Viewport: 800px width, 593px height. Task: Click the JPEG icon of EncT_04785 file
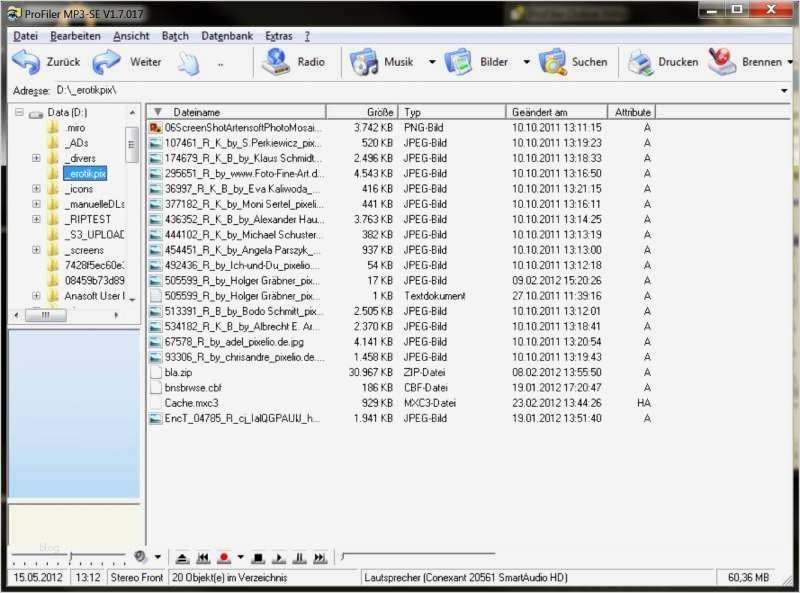[x=155, y=418]
